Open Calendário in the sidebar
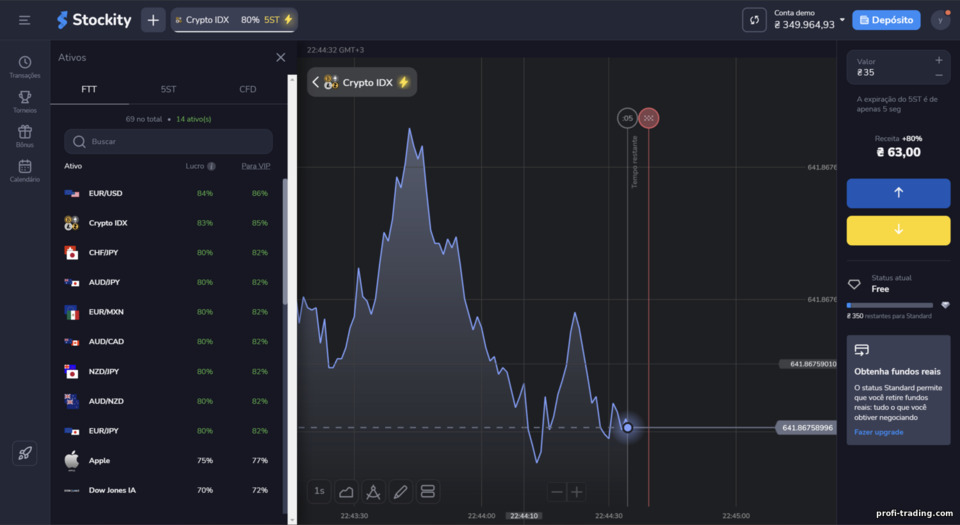 (x=24, y=171)
